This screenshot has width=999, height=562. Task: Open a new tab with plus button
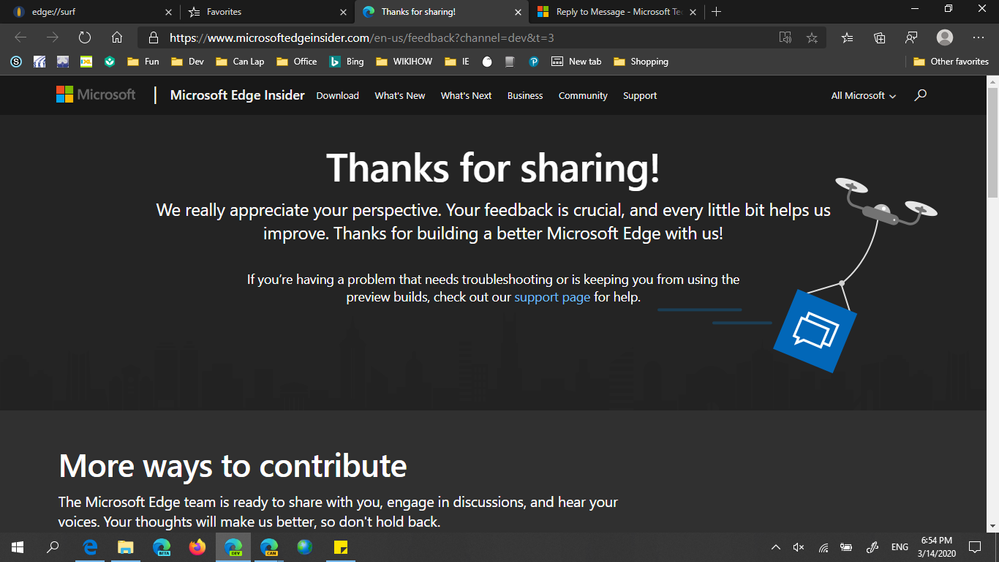click(716, 11)
